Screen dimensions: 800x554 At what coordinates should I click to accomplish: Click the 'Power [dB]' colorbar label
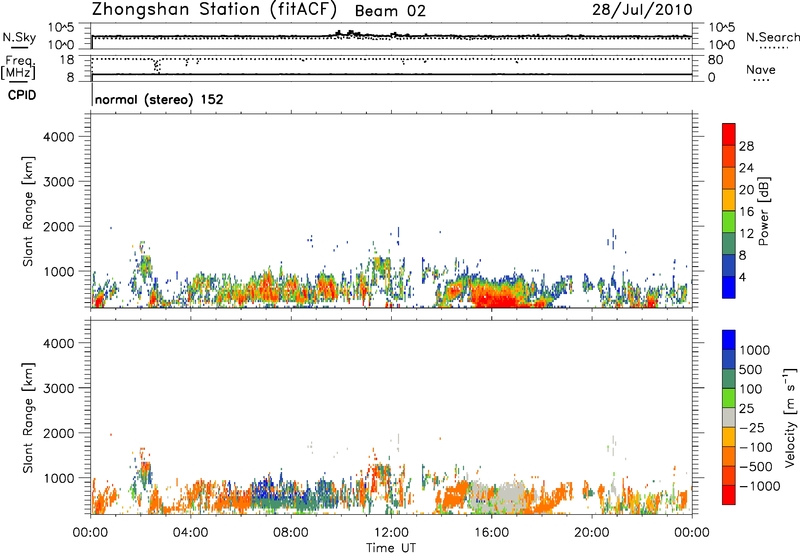pos(764,211)
